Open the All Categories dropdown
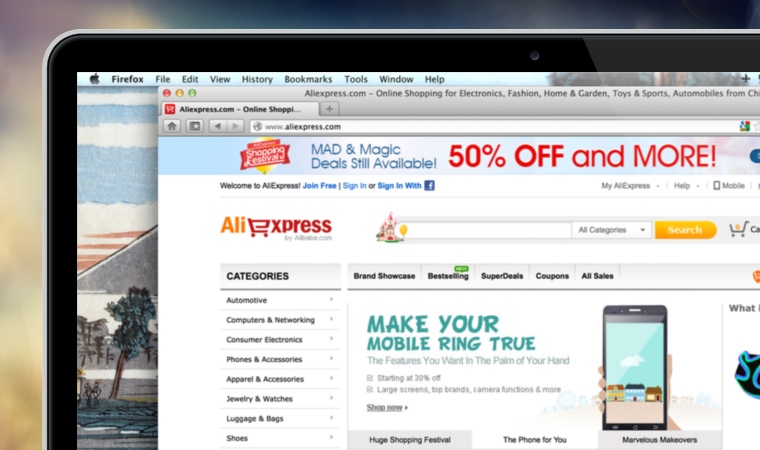This screenshot has height=450, width=760. [x=612, y=230]
